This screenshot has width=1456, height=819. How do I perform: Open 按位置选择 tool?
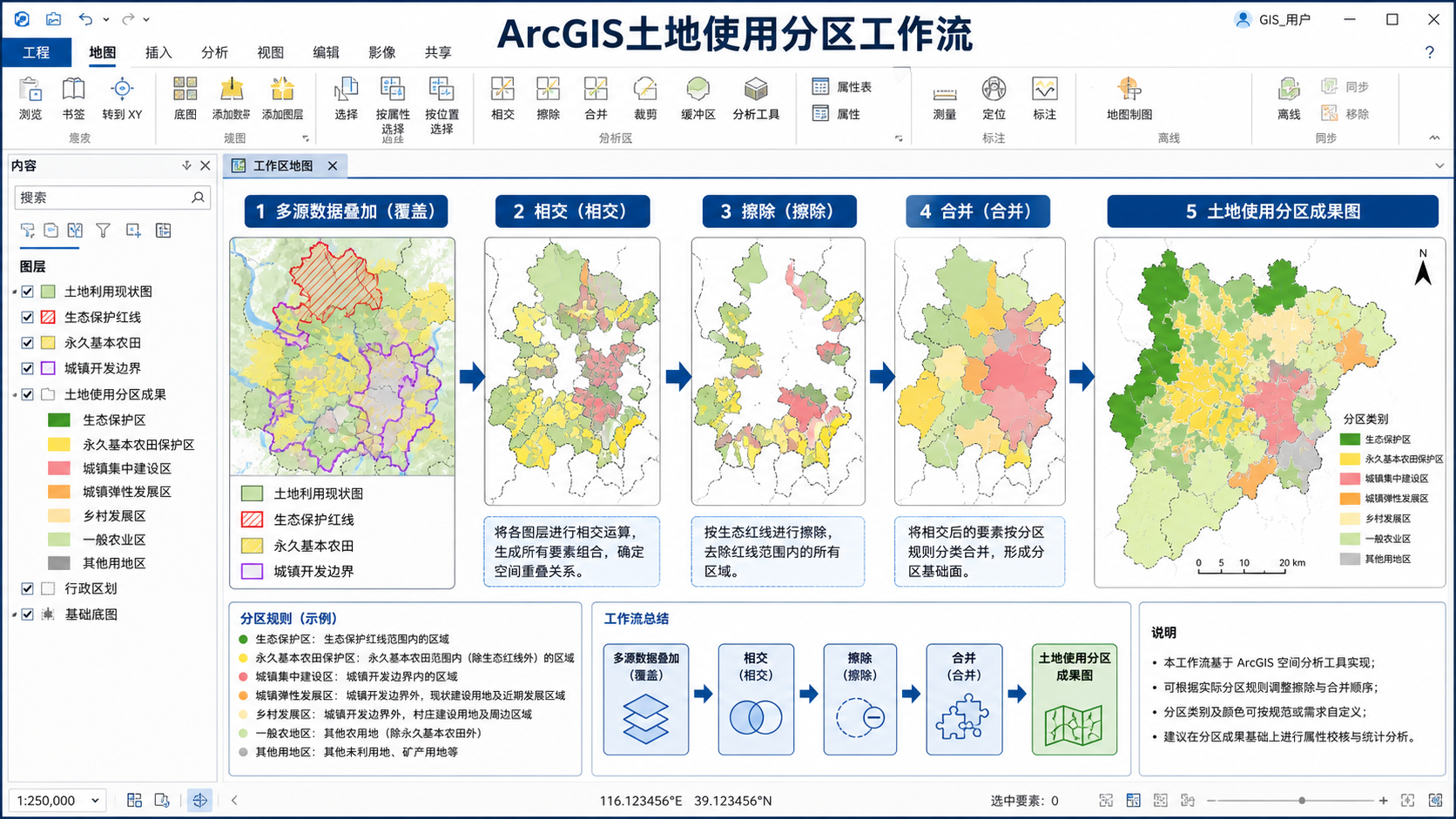pyautogui.click(x=442, y=104)
